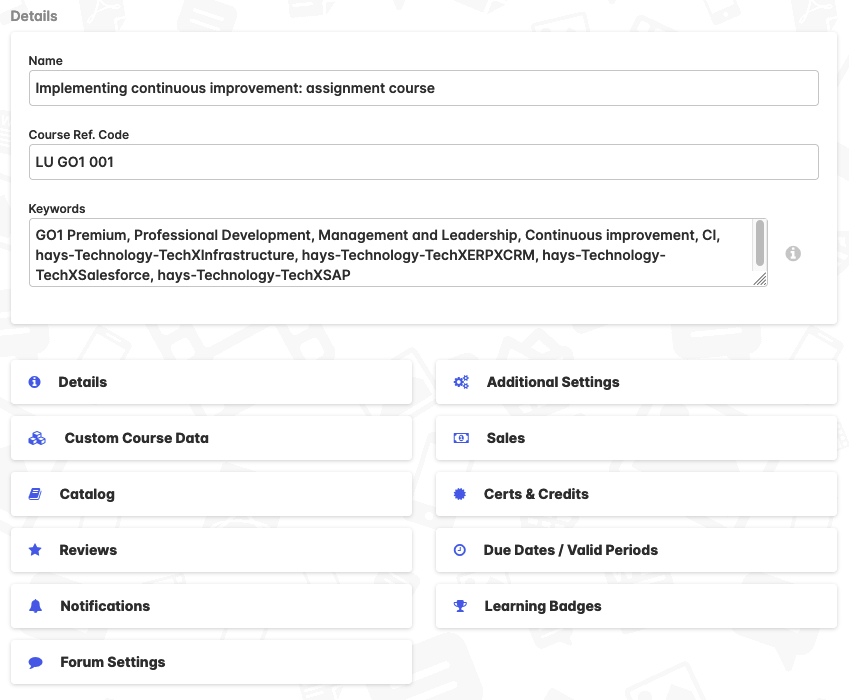849x700 pixels.
Task: Click into the course Name field
Action: click(x=424, y=88)
